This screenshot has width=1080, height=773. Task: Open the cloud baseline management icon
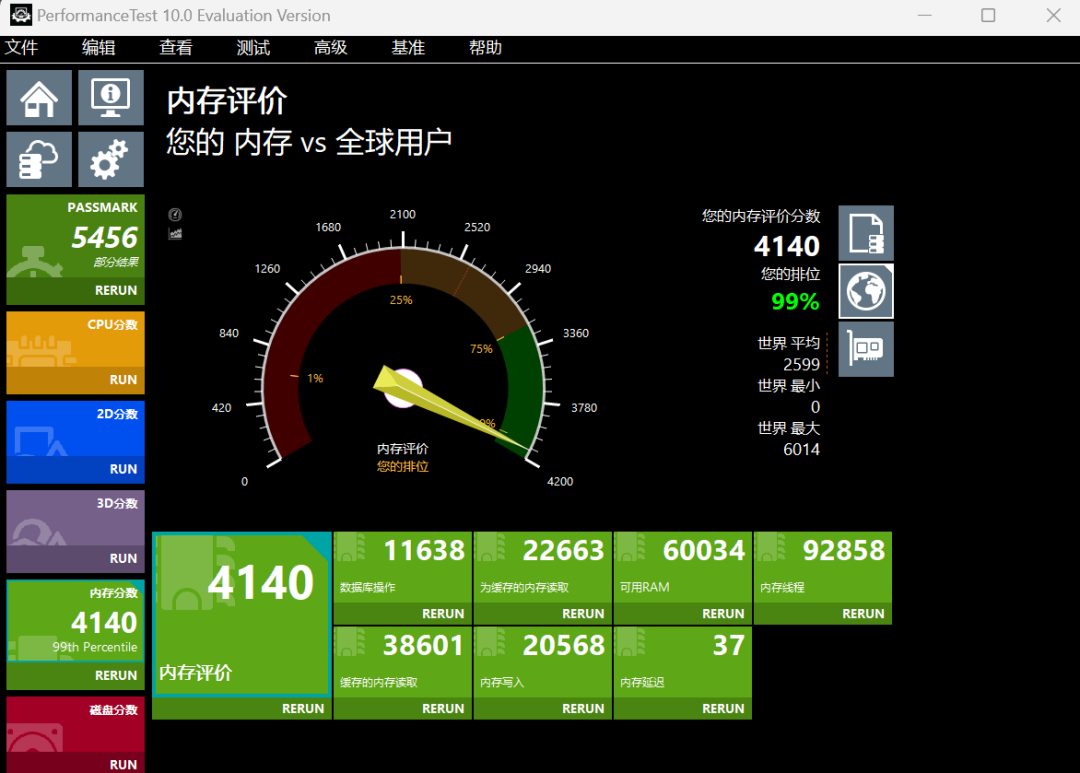[x=39, y=159]
